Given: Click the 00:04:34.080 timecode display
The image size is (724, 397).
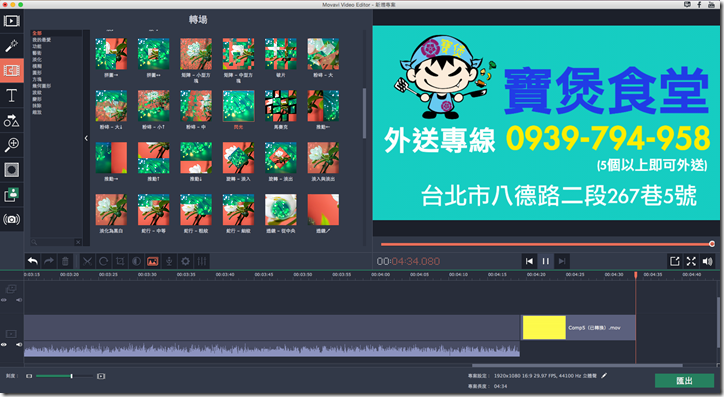Looking at the screenshot, I should [x=408, y=261].
